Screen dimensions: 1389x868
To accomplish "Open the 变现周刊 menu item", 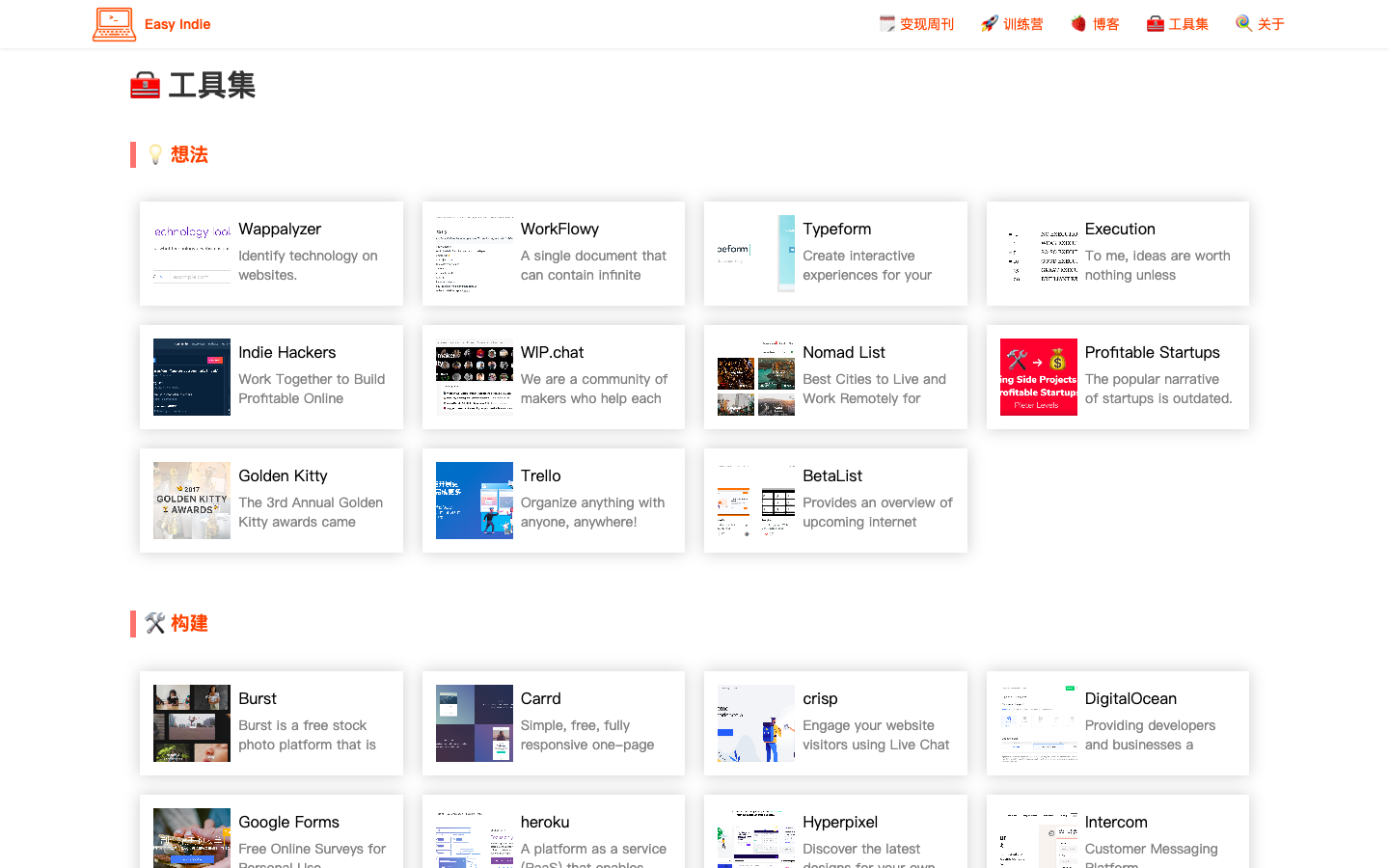I will click(926, 24).
